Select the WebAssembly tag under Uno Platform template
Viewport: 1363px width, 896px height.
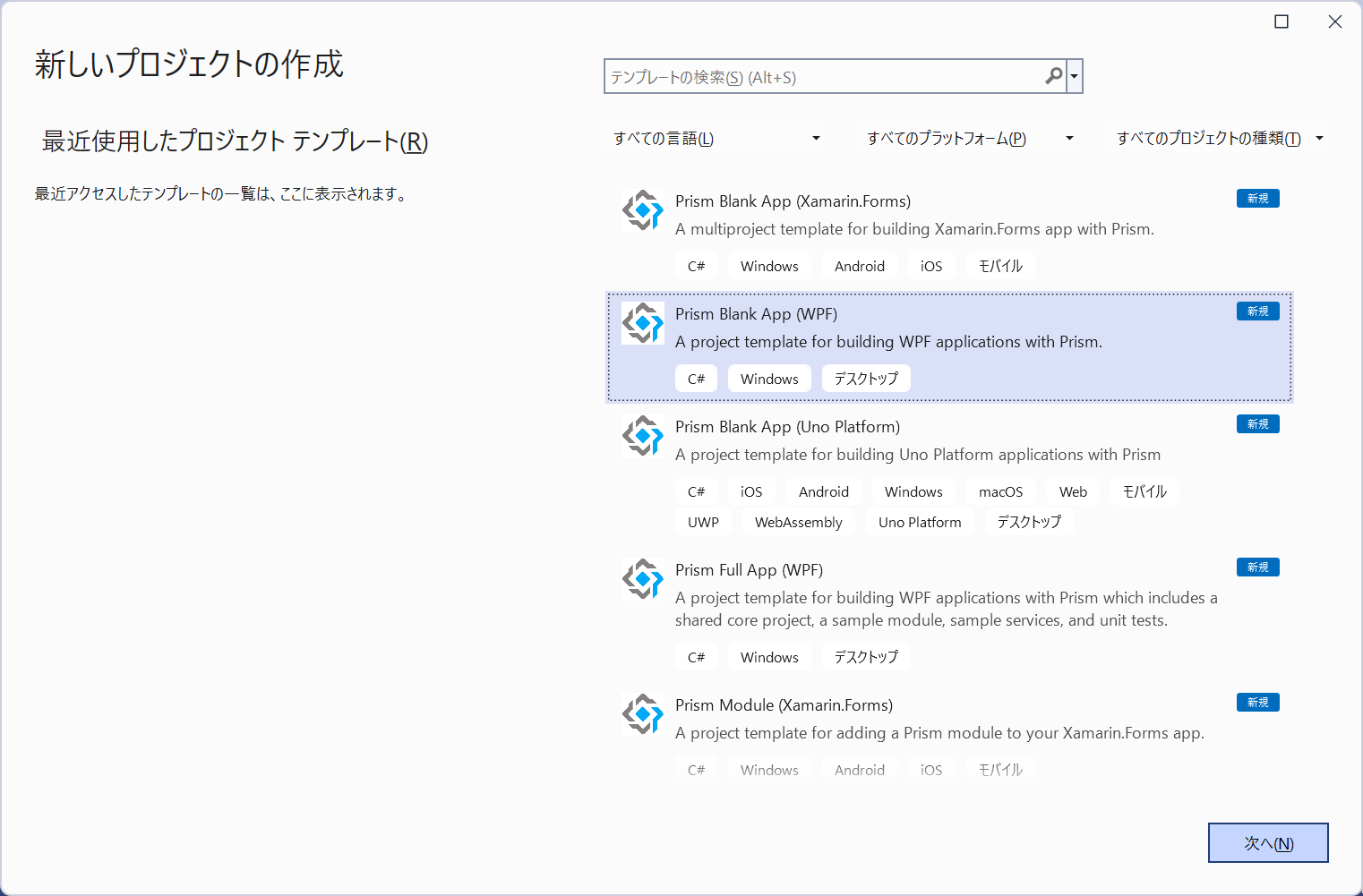[x=798, y=521]
